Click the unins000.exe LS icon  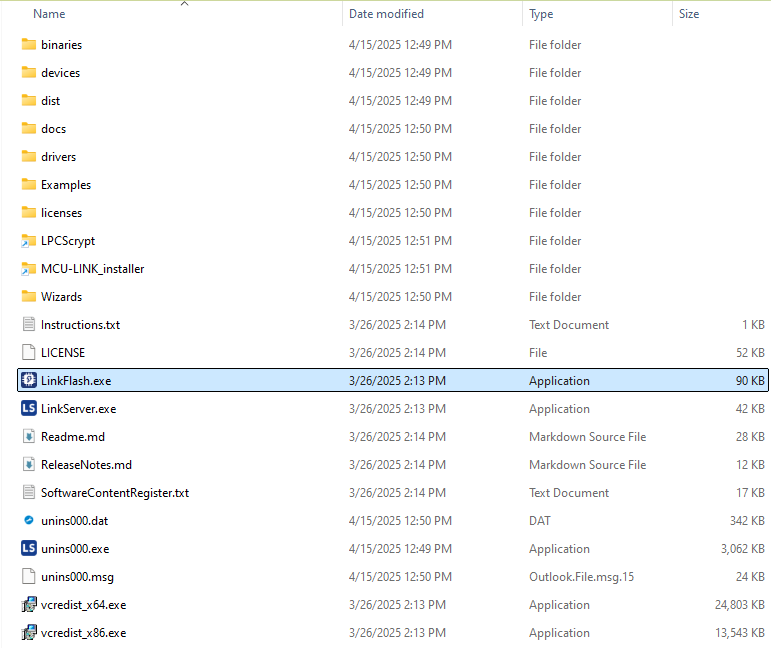click(28, 549)
